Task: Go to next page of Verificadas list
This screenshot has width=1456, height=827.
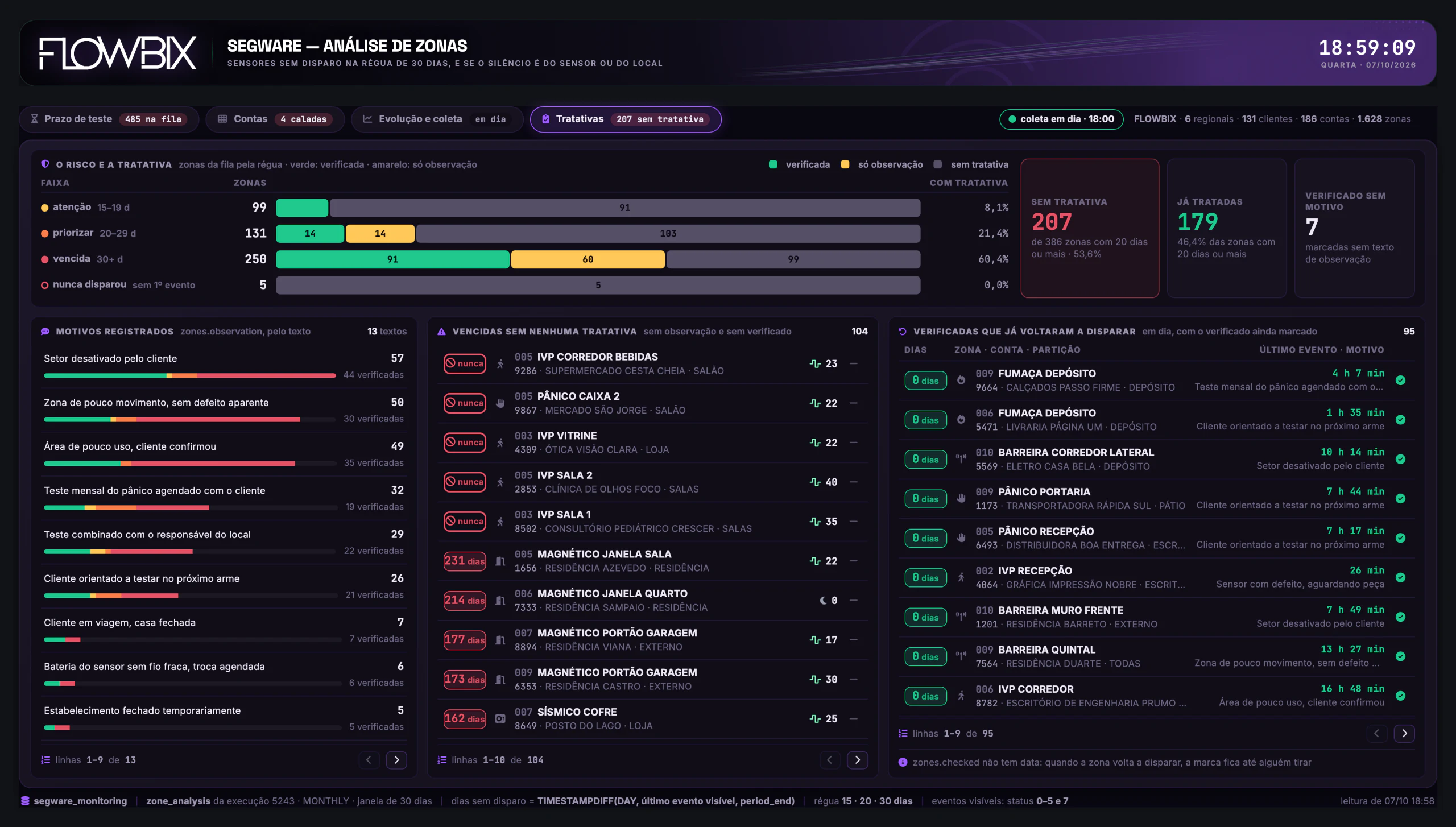Action: coord(1404,733)
